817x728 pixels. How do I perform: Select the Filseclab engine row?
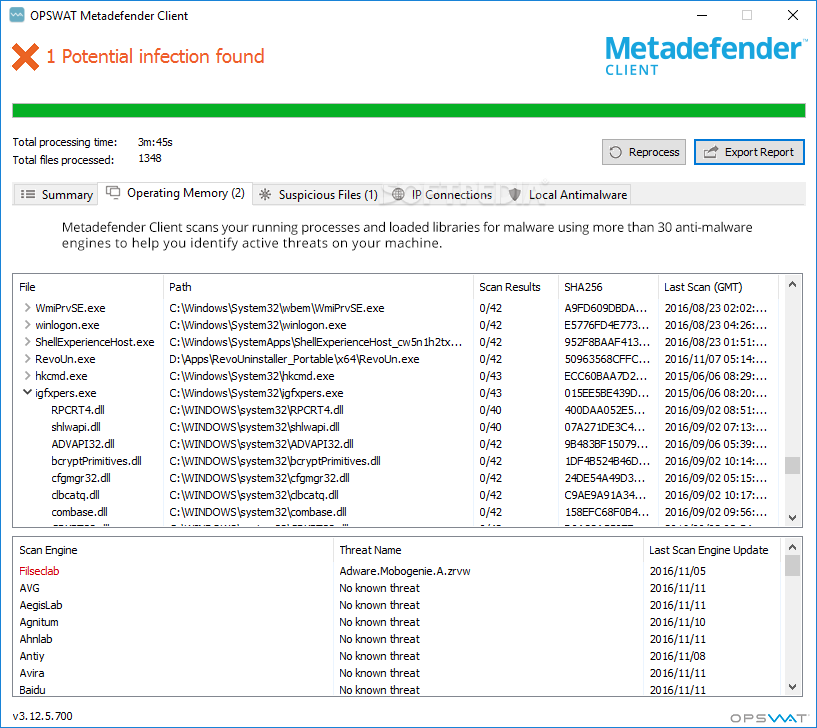tap(399, 571)
